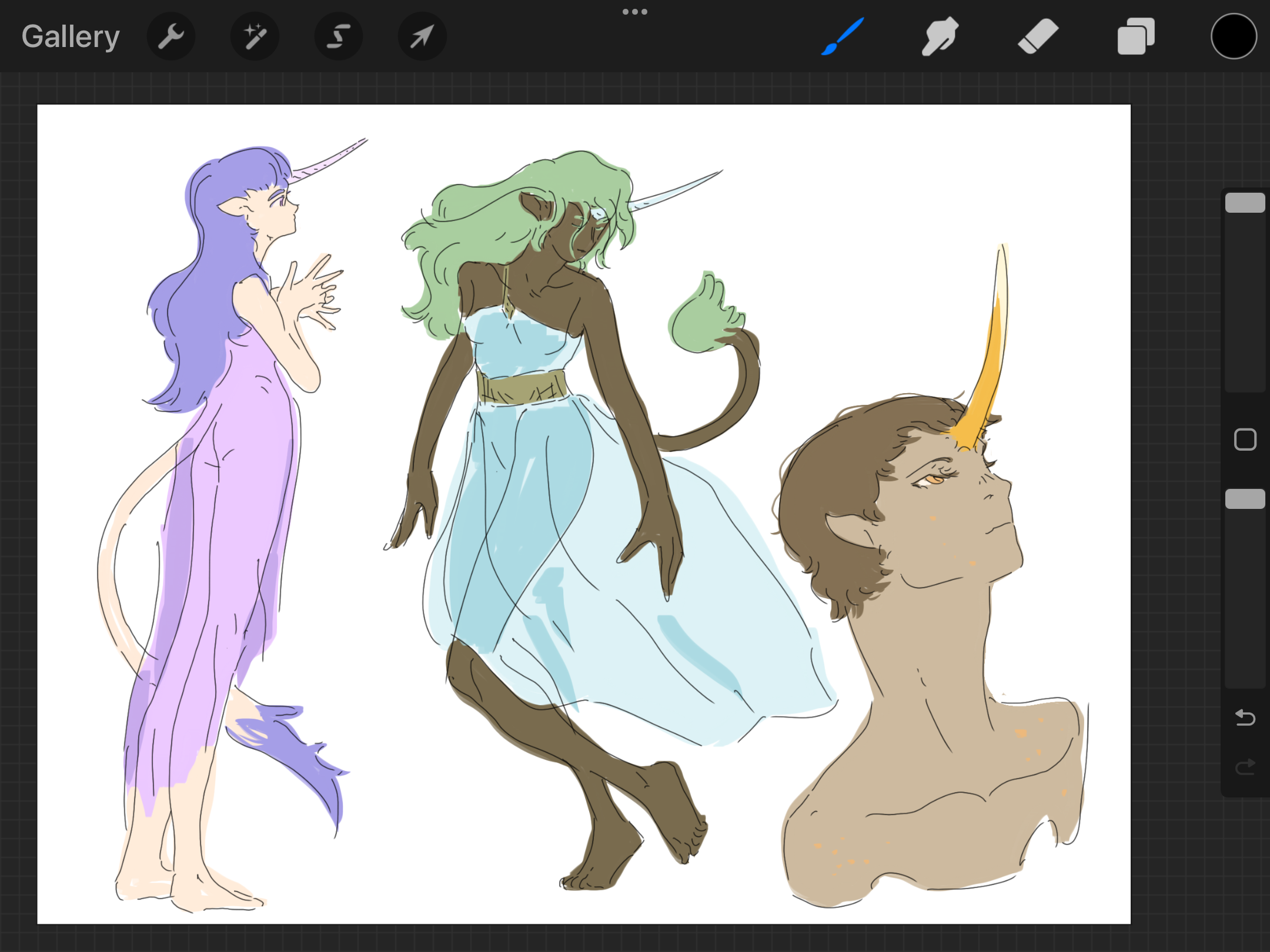Click the brush size slider handle
Screen dimensions: 1270x952
click(x=1245, y=203)
